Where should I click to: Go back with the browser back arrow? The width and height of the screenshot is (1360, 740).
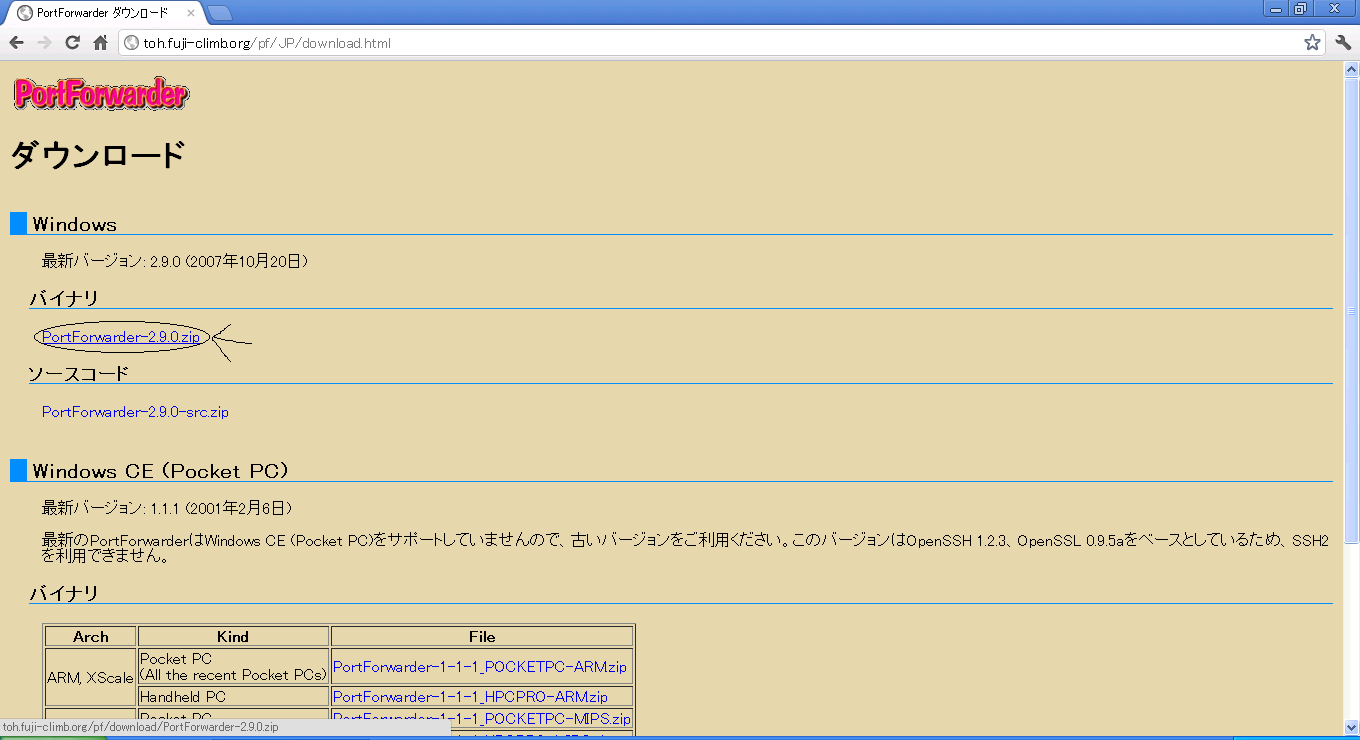pos(16,43)
